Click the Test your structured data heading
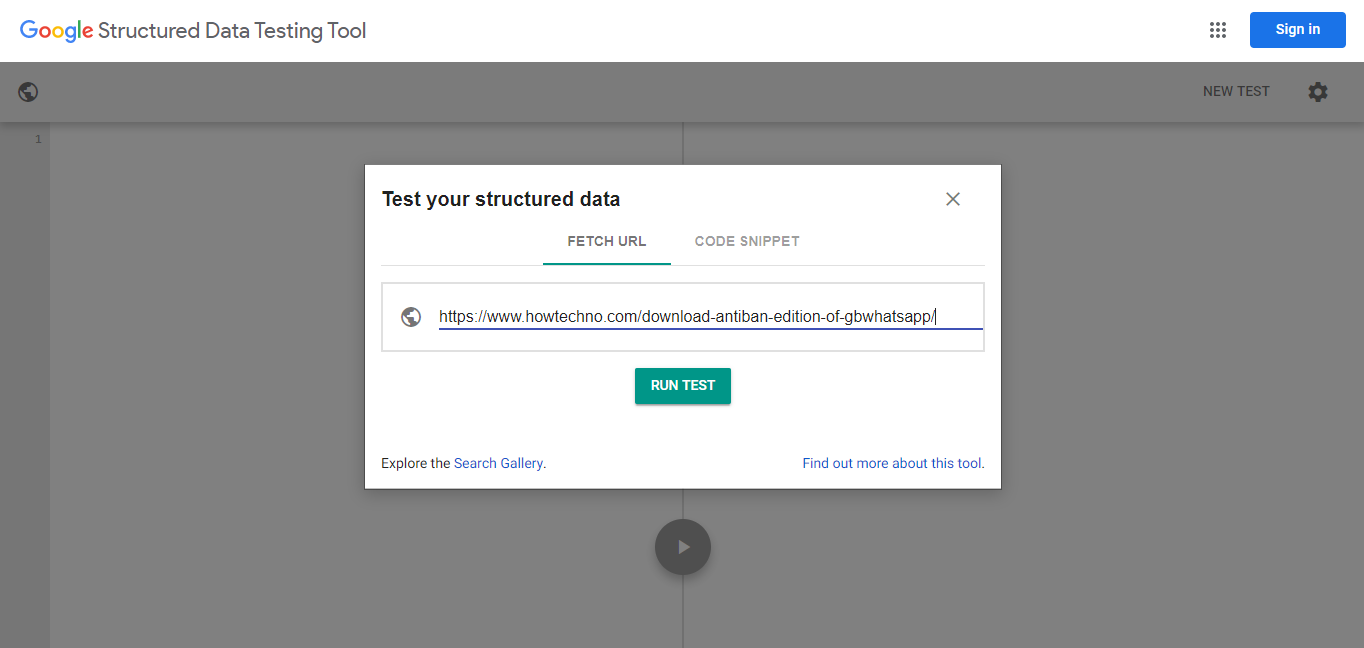 point(501,199)
